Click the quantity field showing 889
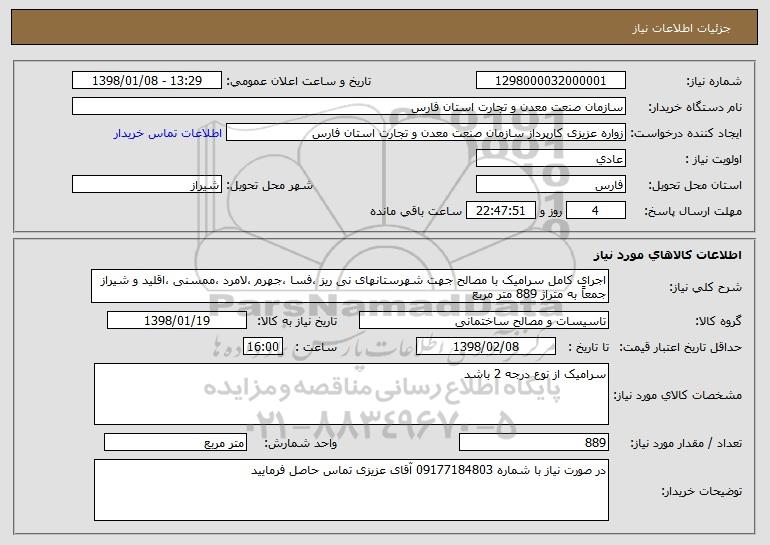The height and width of the screenshot is (545, 770). tap(534, 442)
